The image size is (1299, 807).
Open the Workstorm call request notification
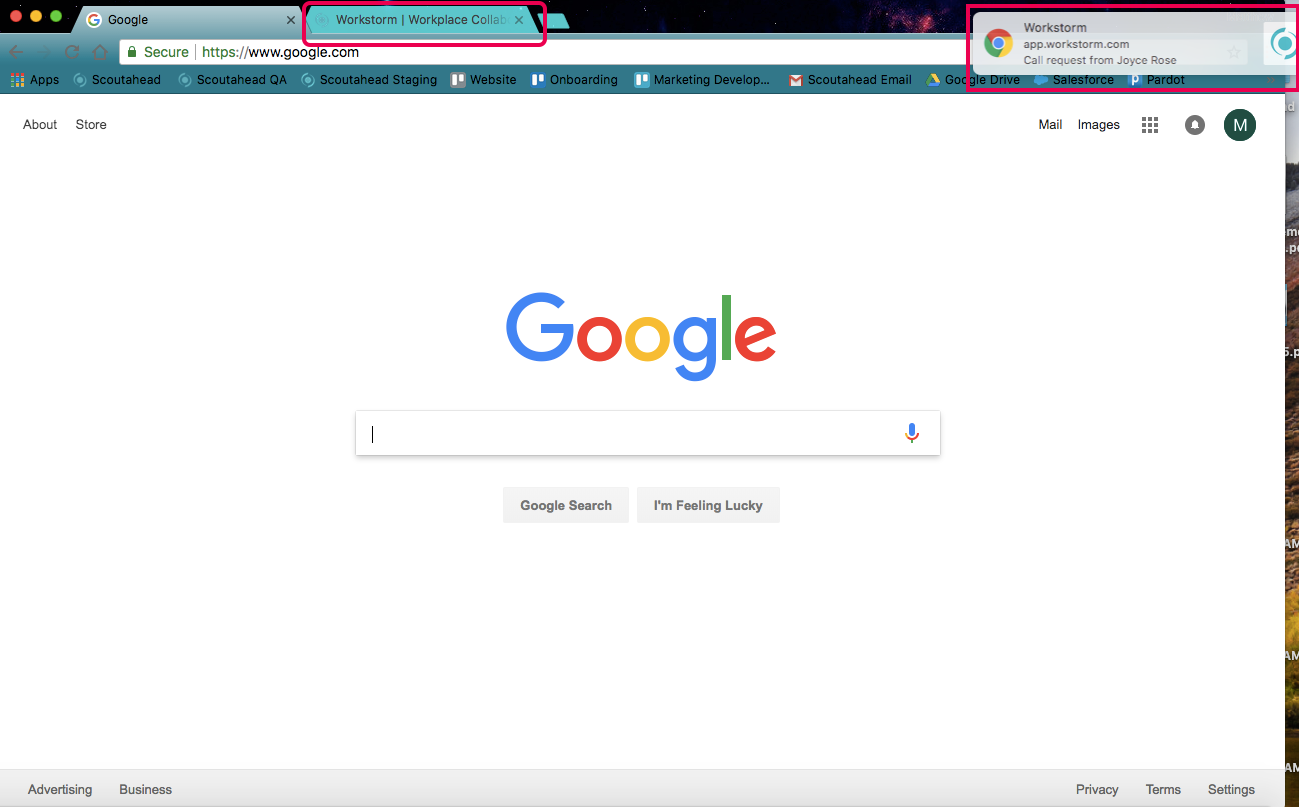1110,45
